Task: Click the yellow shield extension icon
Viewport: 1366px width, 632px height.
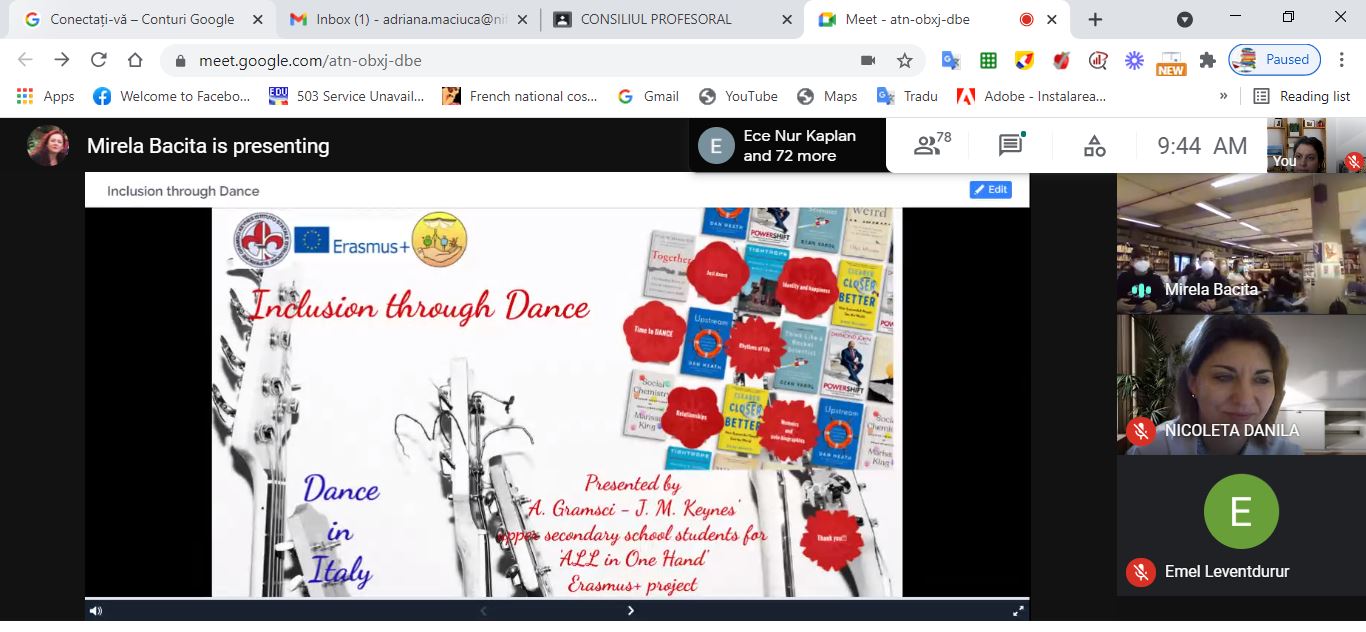Action: [1024, 60]
